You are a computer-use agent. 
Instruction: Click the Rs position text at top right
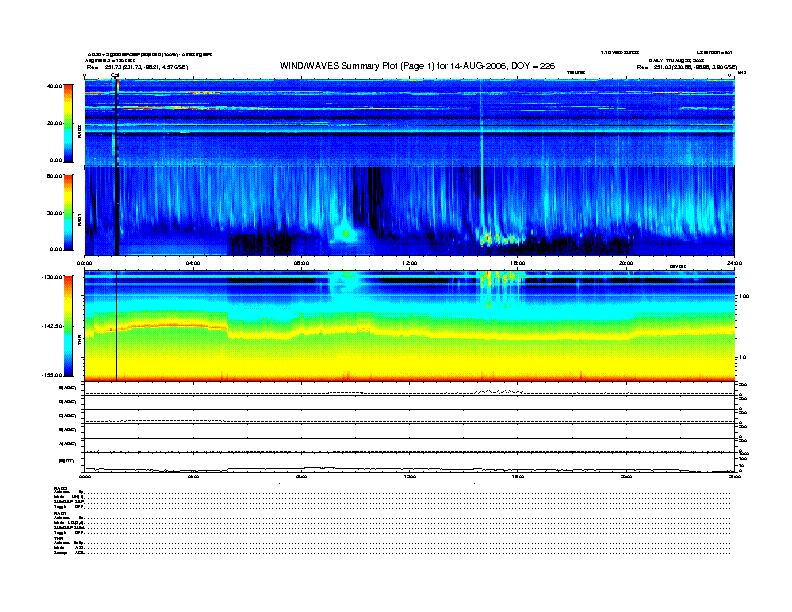686,67
